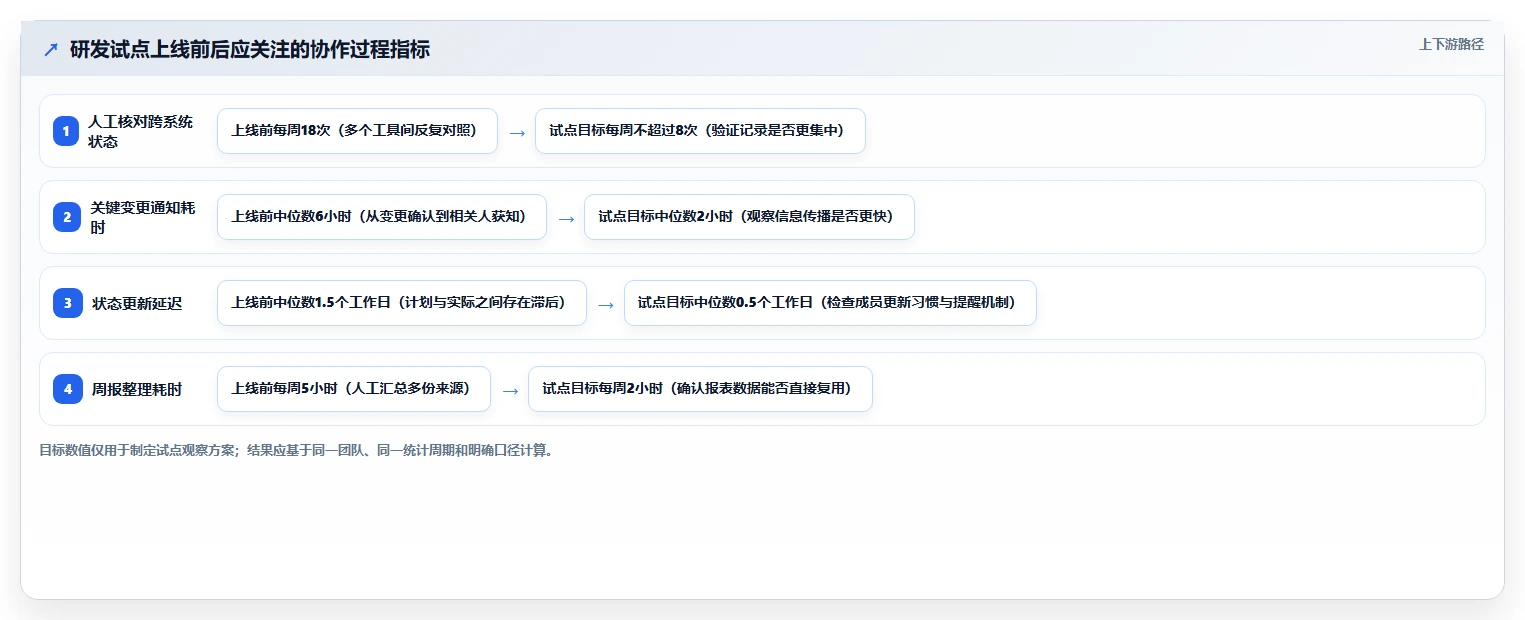Click arrow between chips in 人工核对跨系统状态 row
Image resolution: width=1525 pixels, height=620 pixels.
[516, 132]
